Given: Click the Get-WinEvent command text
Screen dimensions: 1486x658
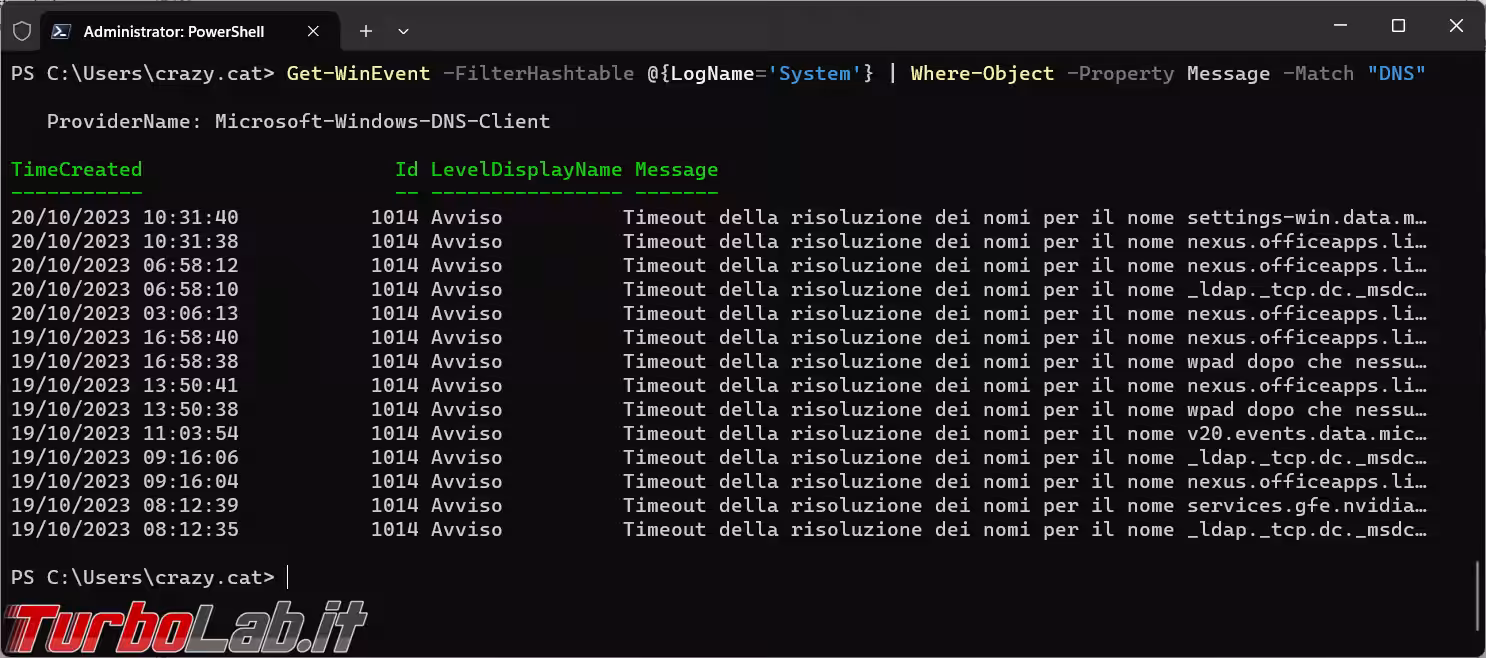Looking at the screenshot, I should [x=358, y=73].
